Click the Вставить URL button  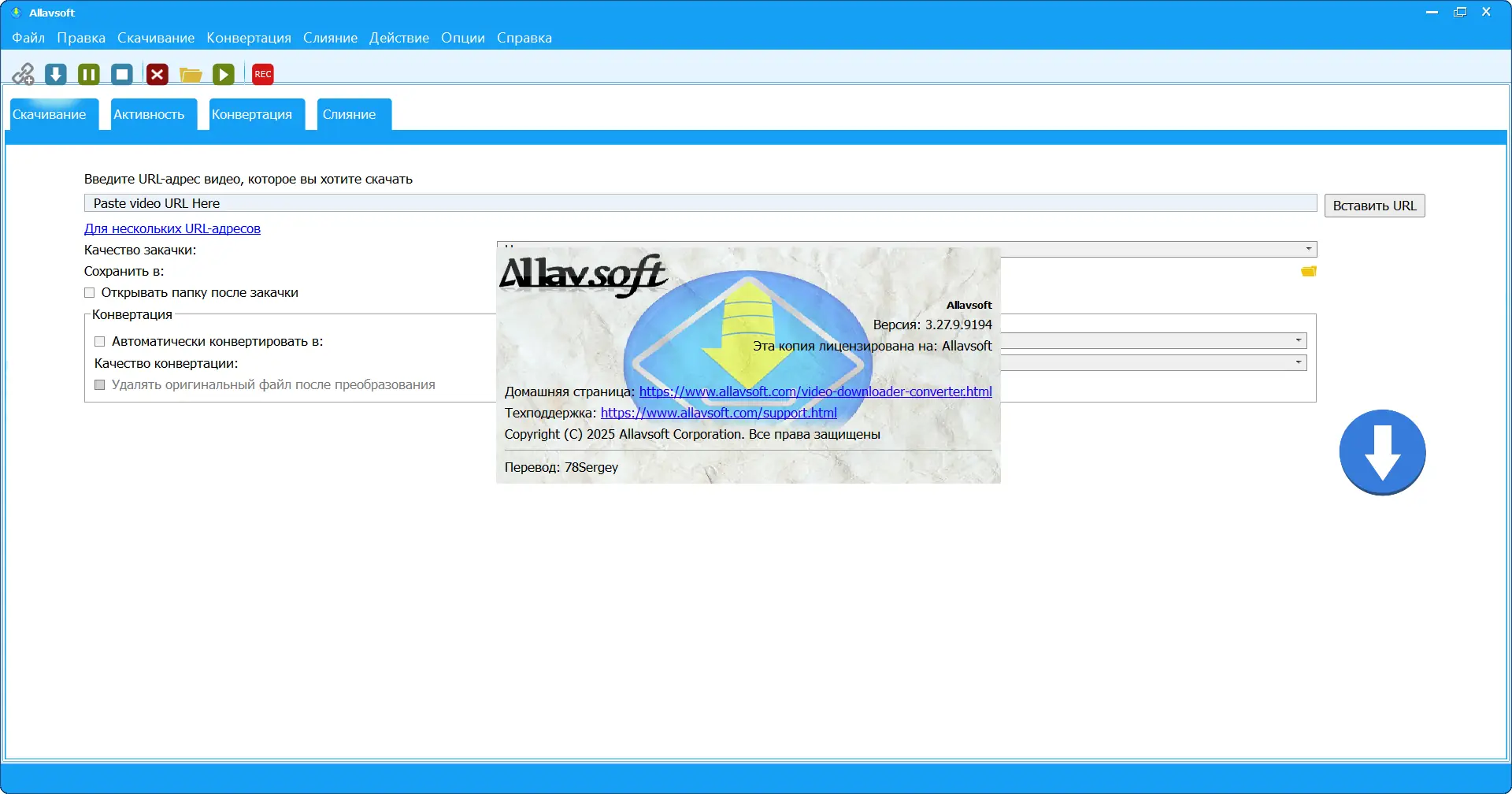[1375, 206]
